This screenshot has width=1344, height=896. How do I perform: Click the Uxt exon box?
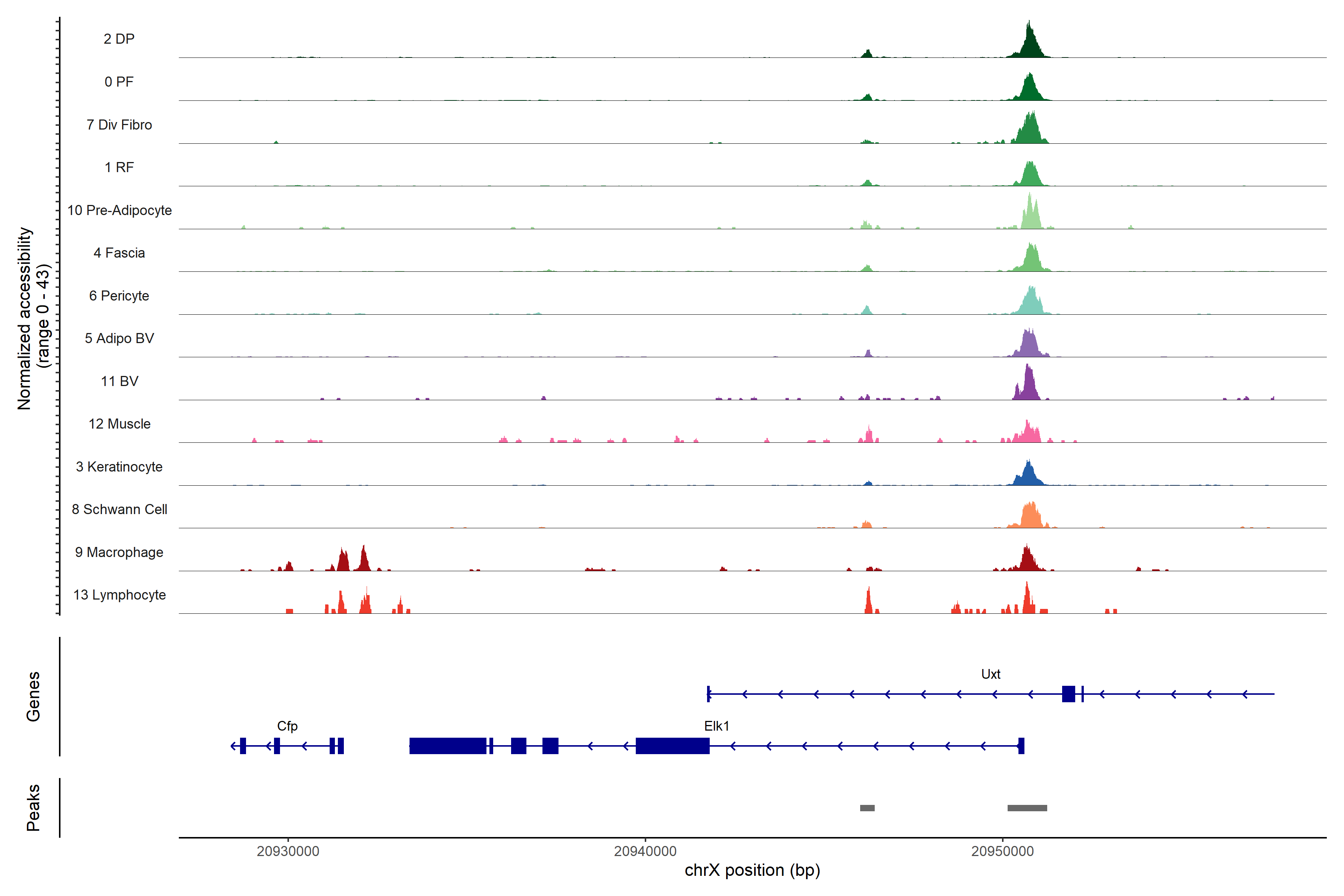[1068, 694]
